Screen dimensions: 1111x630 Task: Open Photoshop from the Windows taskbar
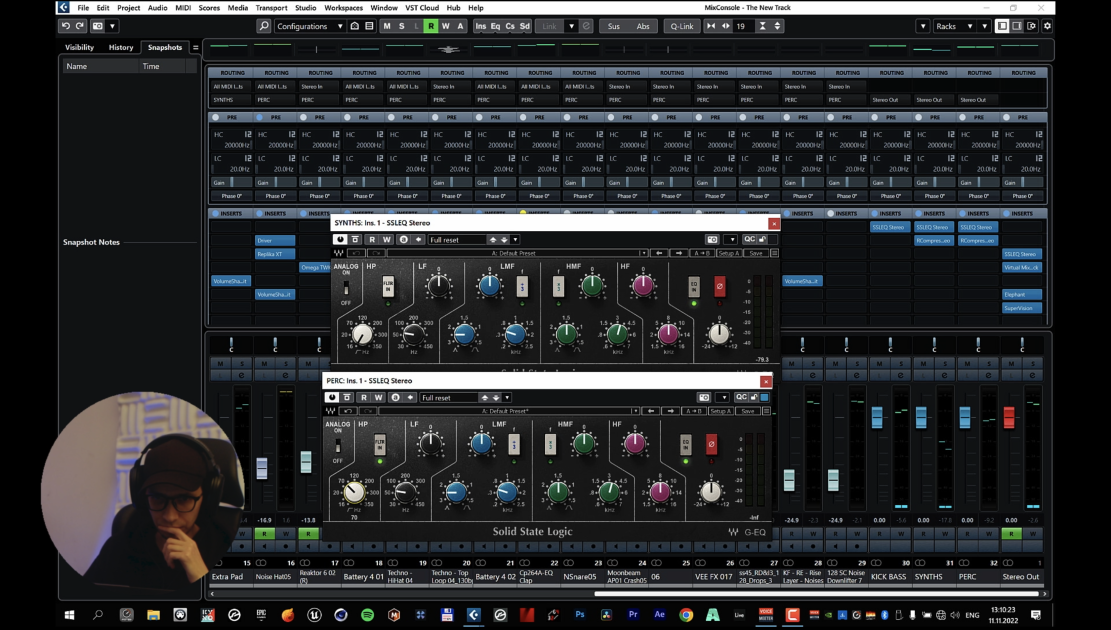(x=580, y=614)
